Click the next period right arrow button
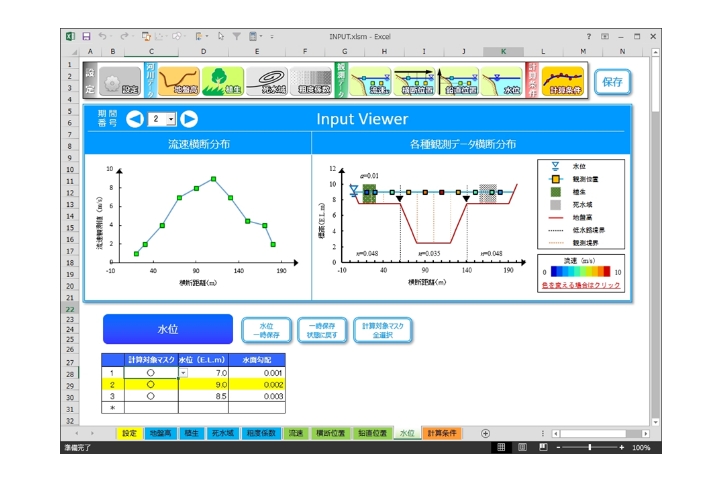 [189, 119]
